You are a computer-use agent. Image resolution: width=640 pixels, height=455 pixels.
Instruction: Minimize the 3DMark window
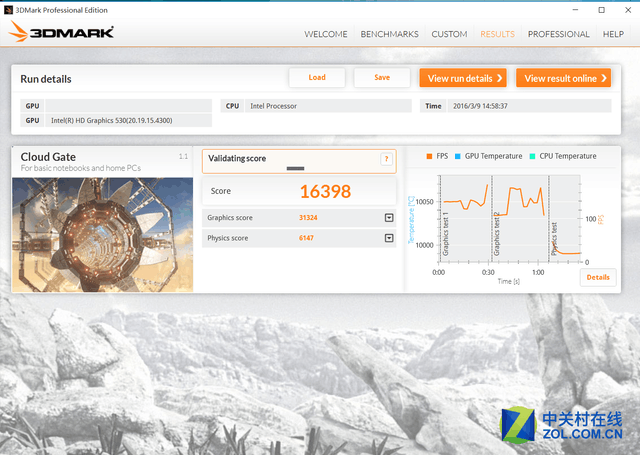click(576, 10)
